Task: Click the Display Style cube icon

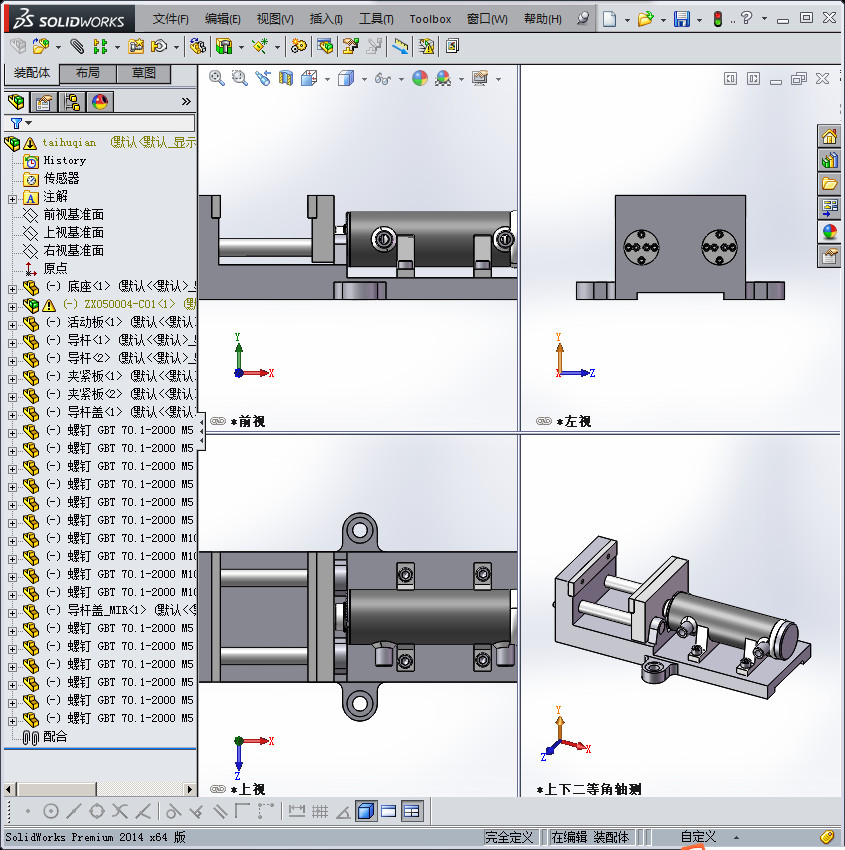Action: click(x=346, y=79)
